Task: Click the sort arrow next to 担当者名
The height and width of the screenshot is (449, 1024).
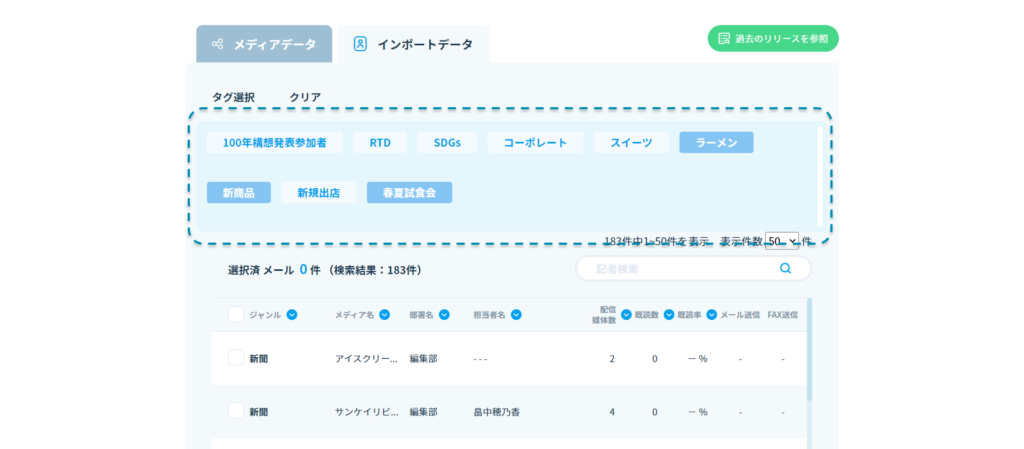Action: point(516,315)
